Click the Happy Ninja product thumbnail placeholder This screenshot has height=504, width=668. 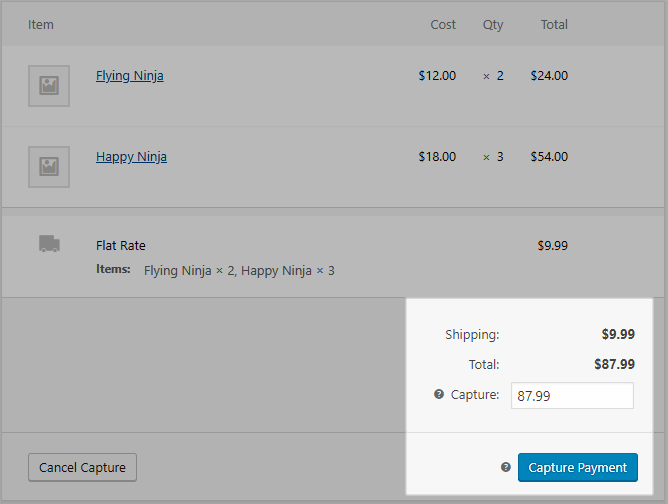[49, 167]
